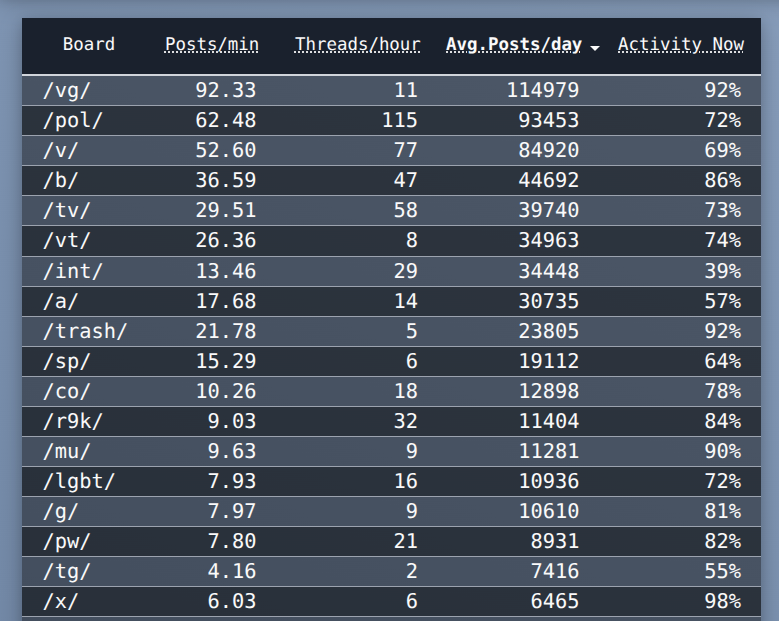Image resolution: width=779 pixels, height=621 pixels.
Task: Select the /trash/ board name
Action: 85,331
